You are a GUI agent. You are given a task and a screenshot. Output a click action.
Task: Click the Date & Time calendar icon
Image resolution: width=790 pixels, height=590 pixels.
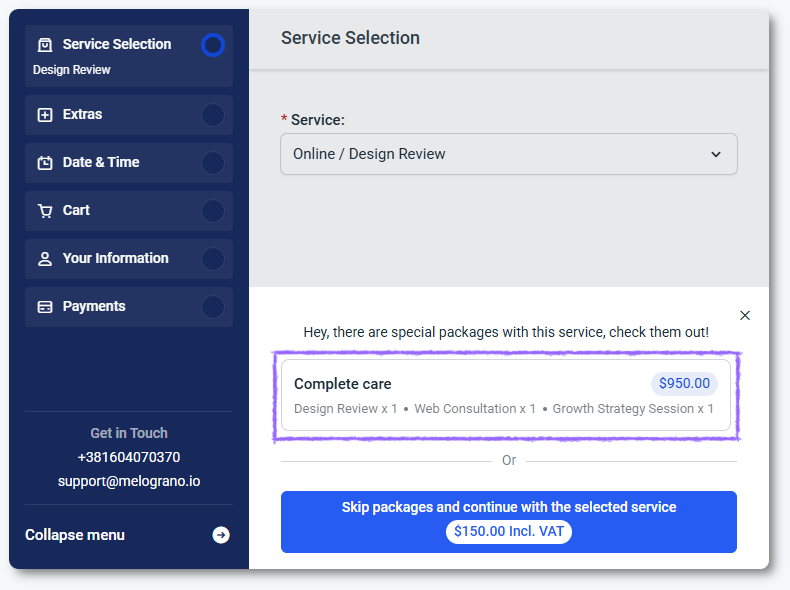[44, 163]
